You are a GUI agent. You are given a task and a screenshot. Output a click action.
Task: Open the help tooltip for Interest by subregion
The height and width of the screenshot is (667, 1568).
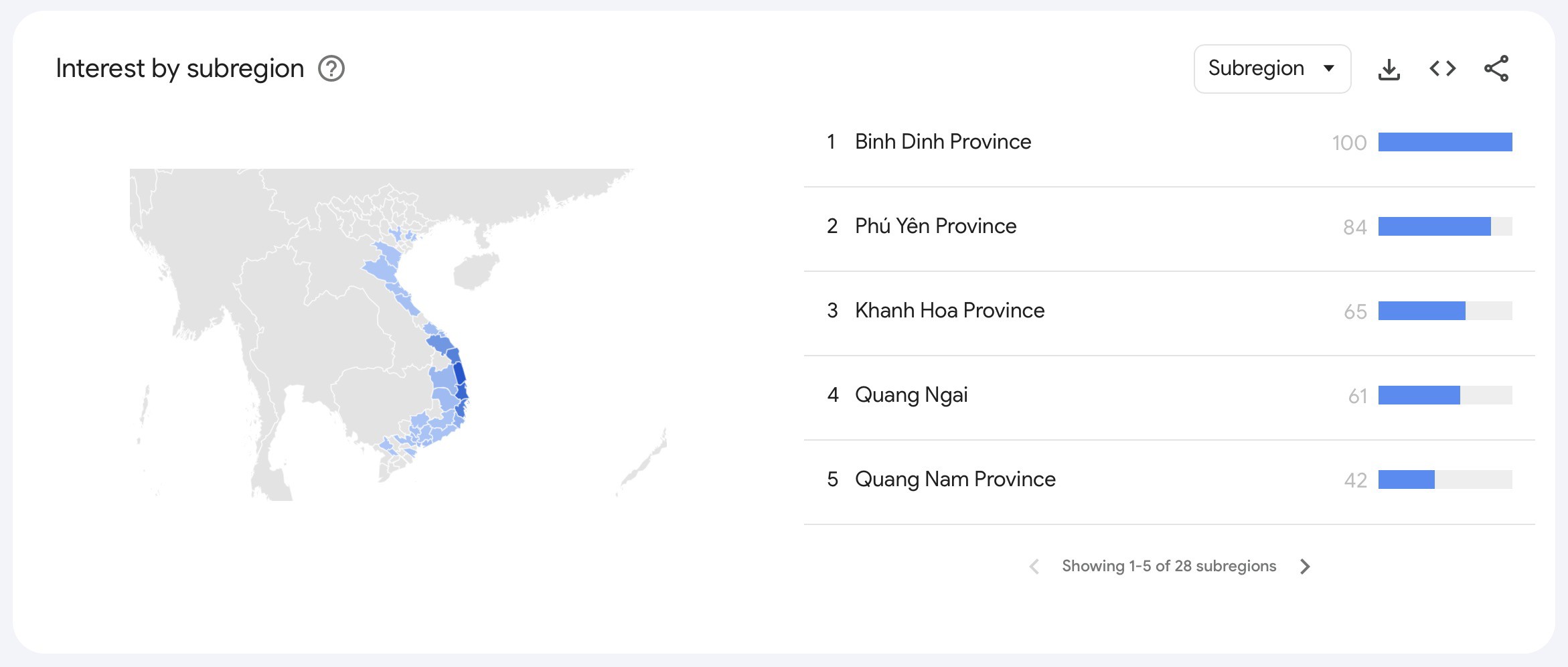pyautogui.click(x=333, y=68)
